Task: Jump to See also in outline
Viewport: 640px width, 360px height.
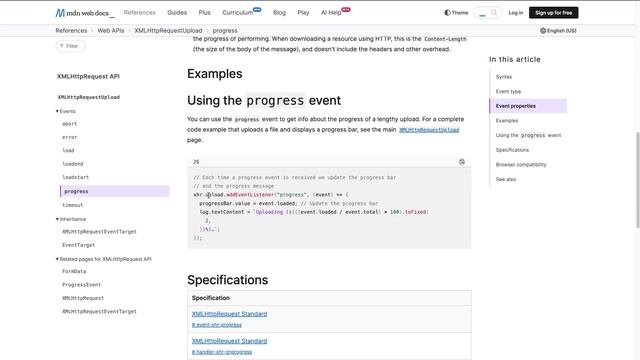Action: coord(506,179)
